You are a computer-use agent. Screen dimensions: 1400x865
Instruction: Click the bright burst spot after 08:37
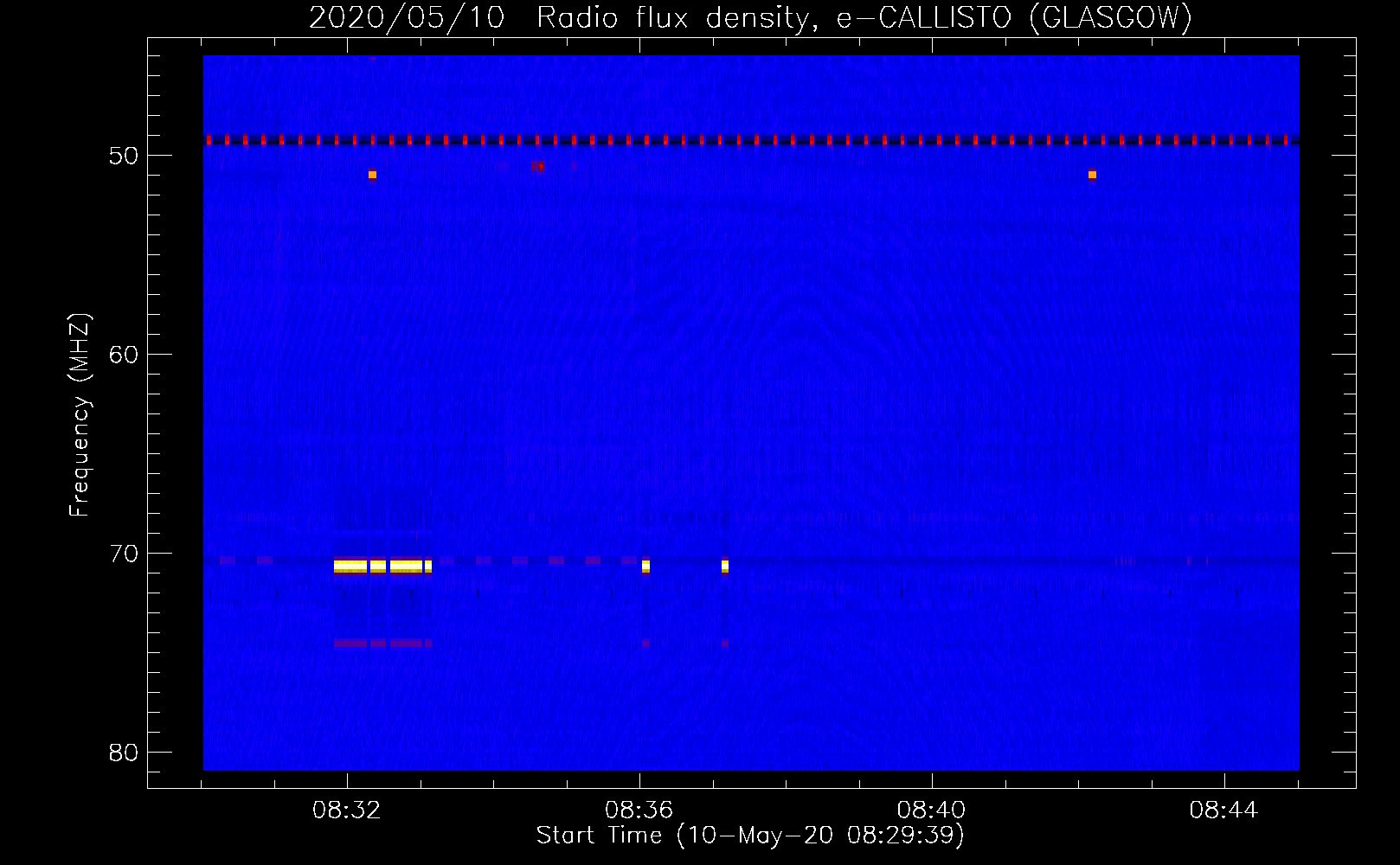(x=725, y=567)
